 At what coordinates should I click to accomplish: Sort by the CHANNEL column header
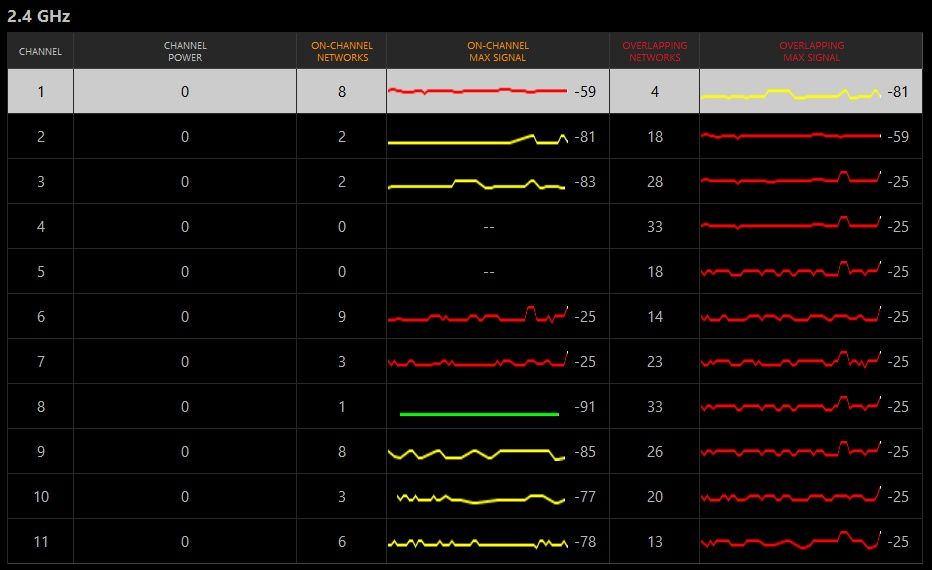coord(40,51)
